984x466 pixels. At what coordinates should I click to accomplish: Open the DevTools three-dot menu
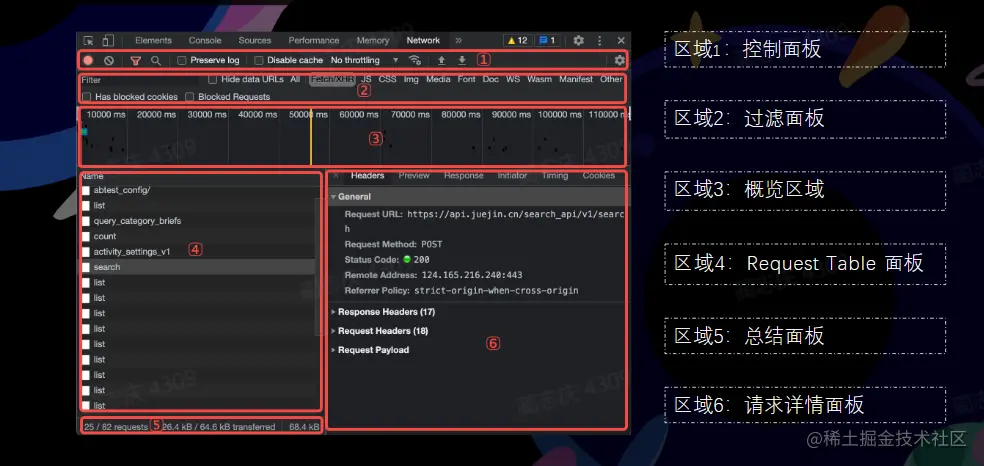point(600,41)
